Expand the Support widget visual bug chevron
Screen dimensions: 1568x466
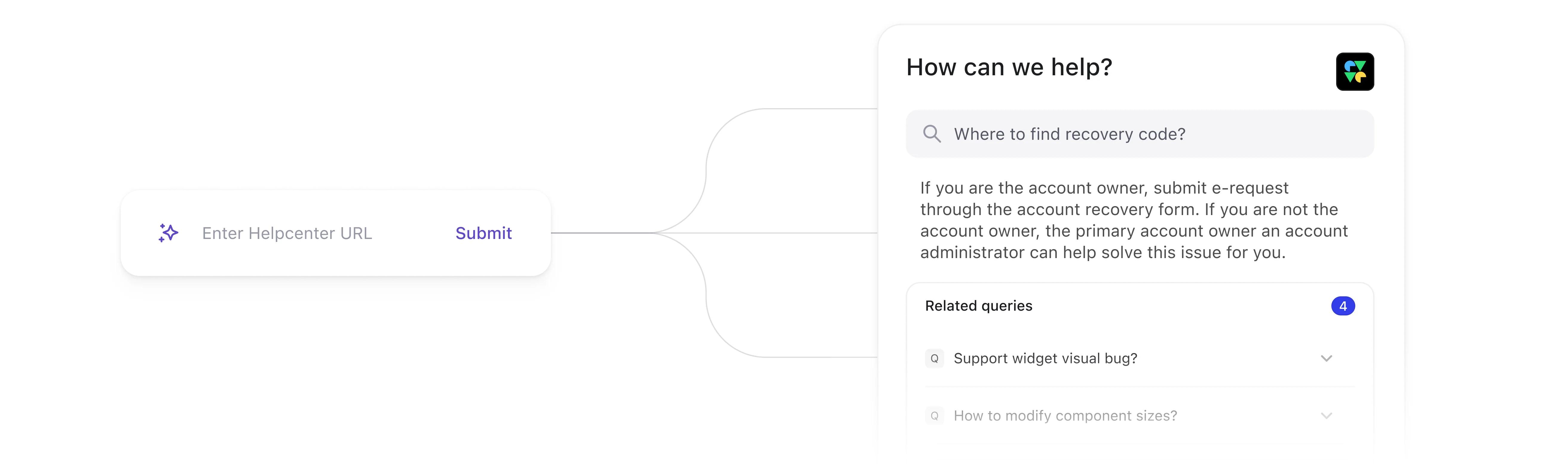(1326, 358)
